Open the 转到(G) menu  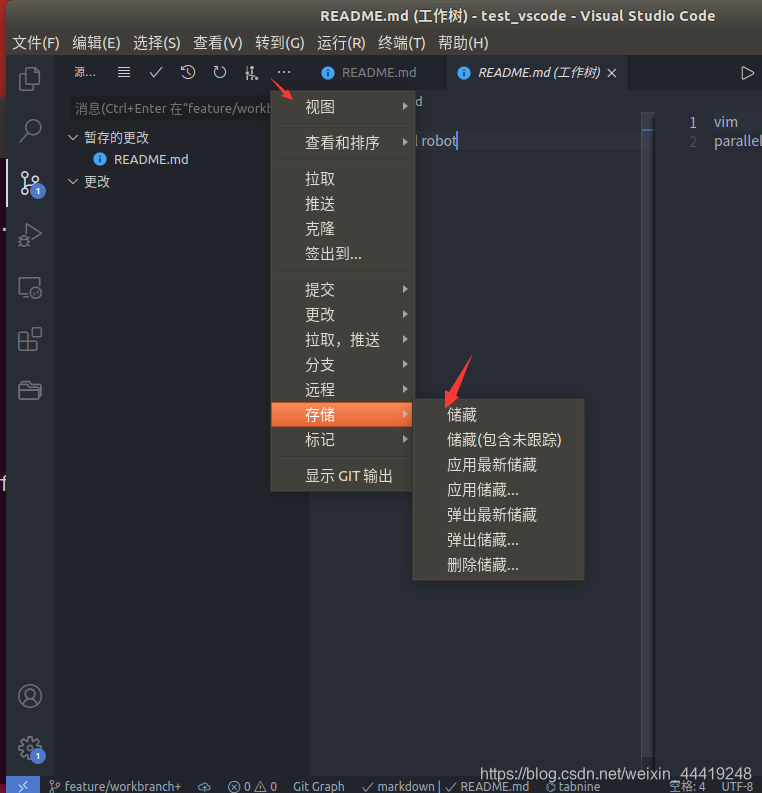280,43
